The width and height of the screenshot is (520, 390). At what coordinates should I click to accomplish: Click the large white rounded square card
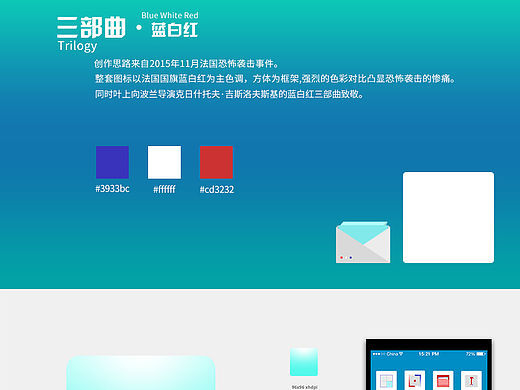[x=448, y=217]
